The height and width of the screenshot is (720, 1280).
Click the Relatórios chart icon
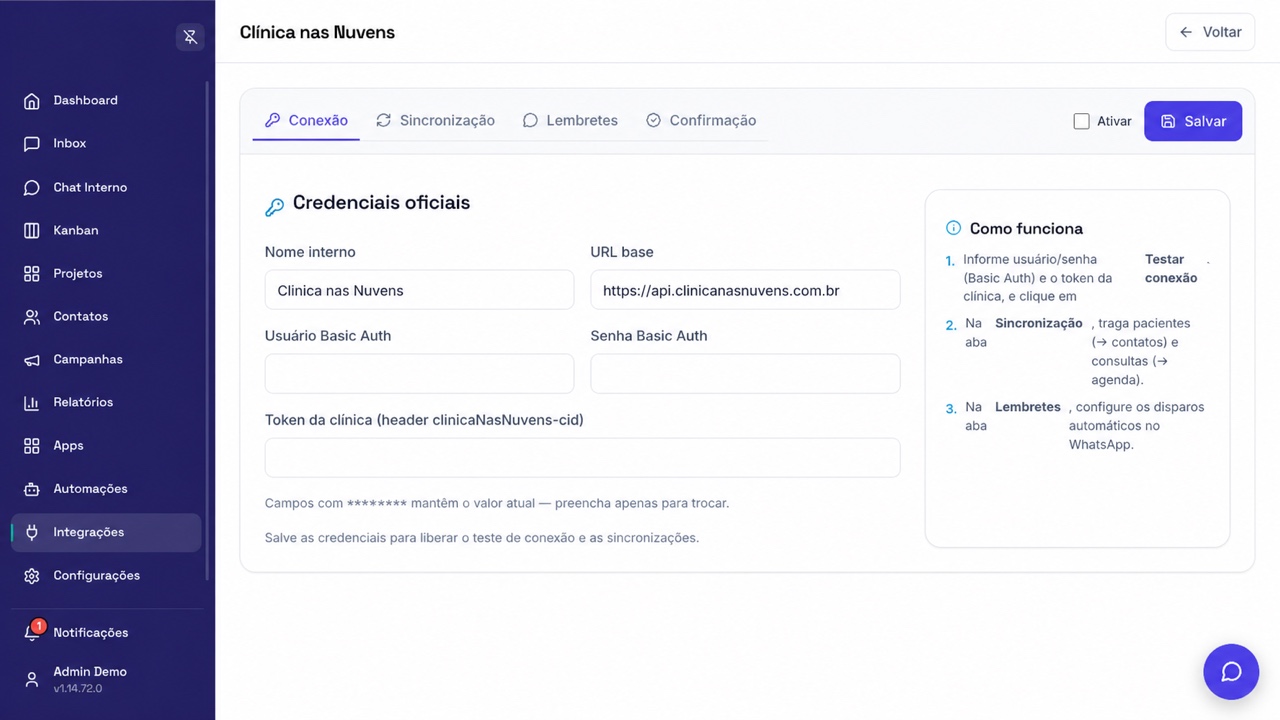click(32, 403)
